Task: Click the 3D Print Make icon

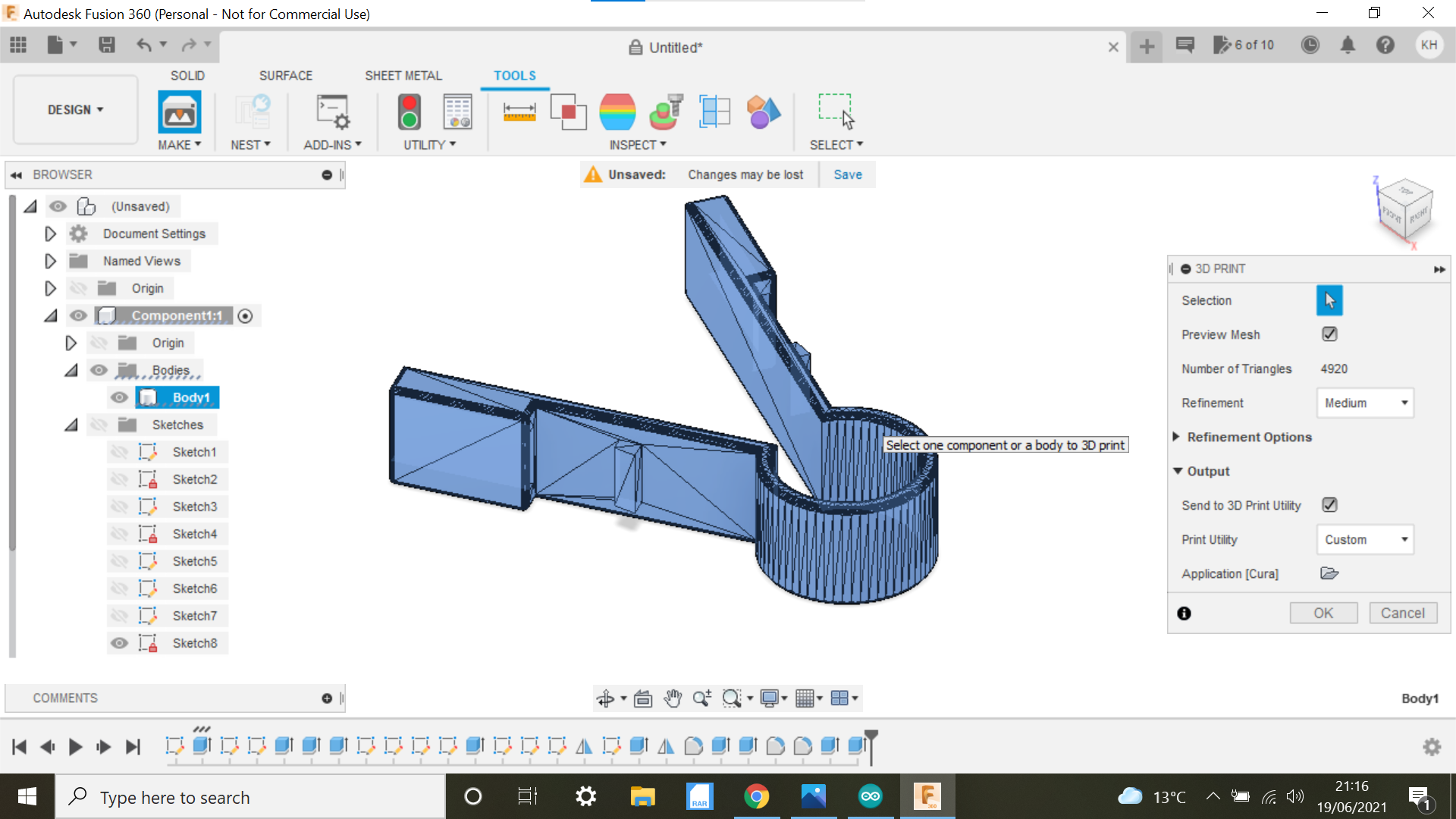Action: [x=180, y=112]
